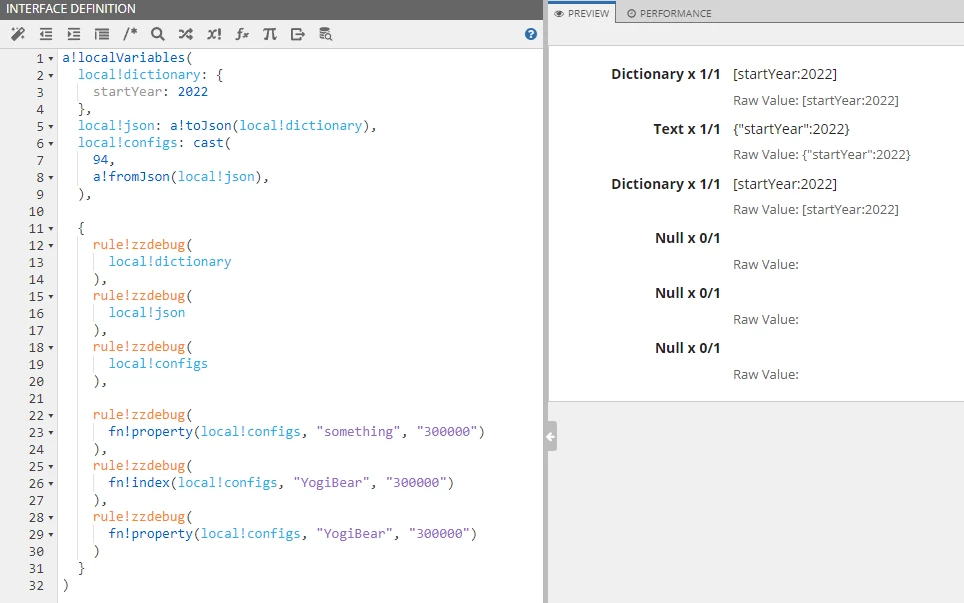This screenshot has width=964, height=603.
Task: Switch to the PERFORMANCE tab
Action: pyautogui.click(x=669, y=13)
